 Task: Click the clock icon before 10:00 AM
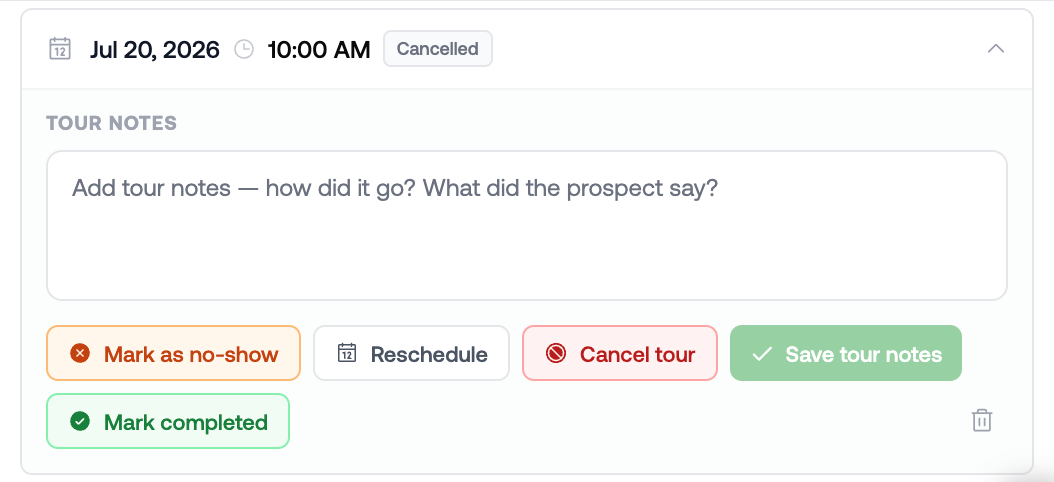(x=244, y=49)
